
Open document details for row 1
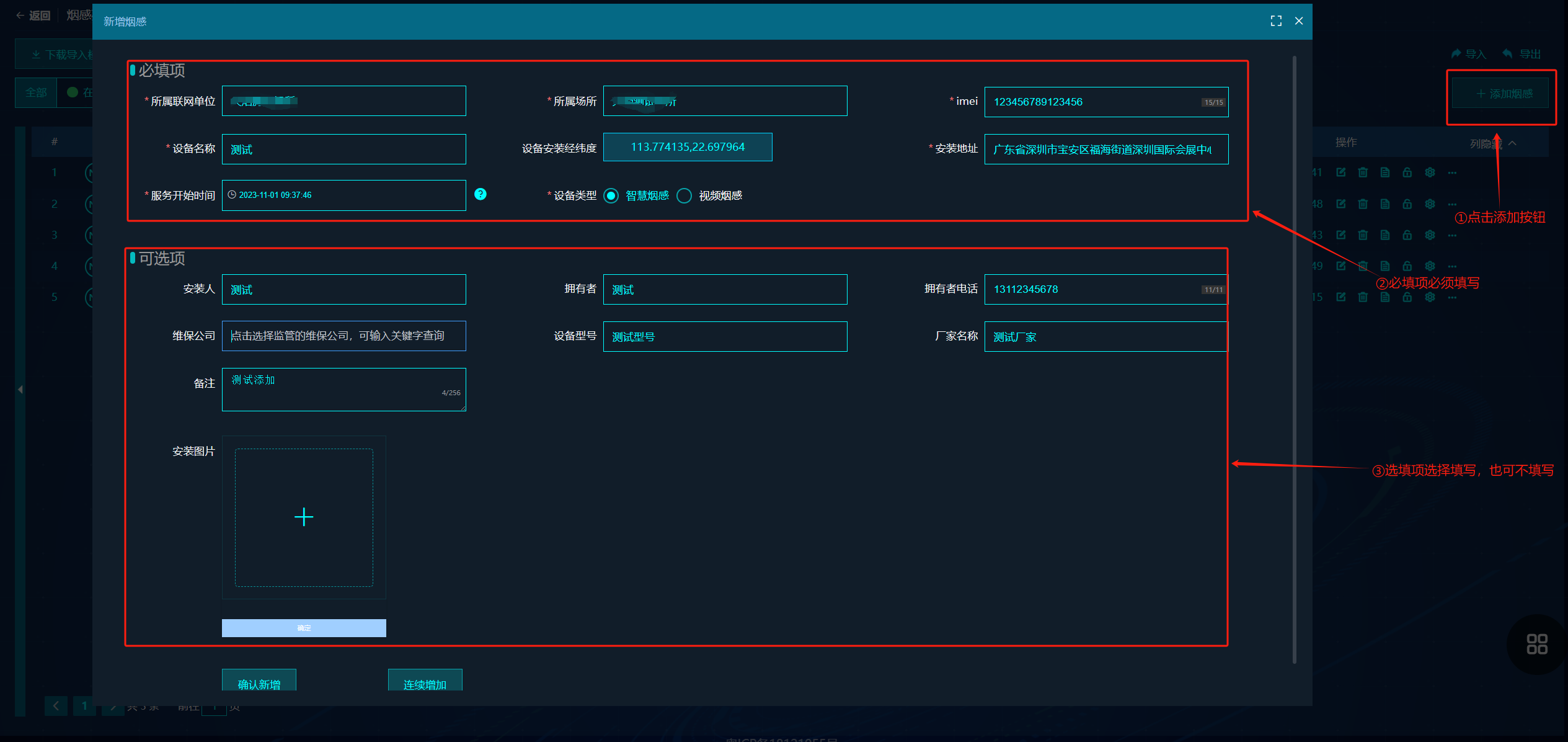tap(1385, 172)
